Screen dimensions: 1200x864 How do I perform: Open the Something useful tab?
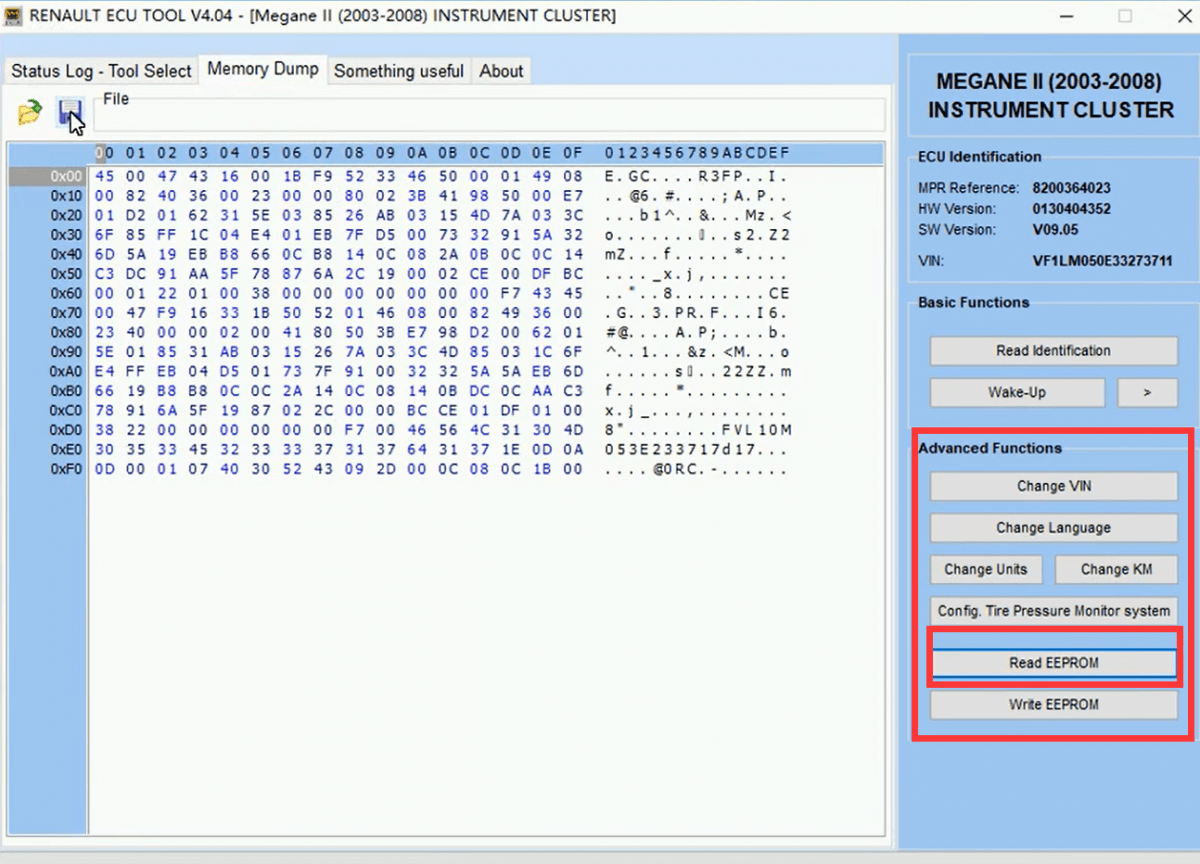click(x=398, y=71)
